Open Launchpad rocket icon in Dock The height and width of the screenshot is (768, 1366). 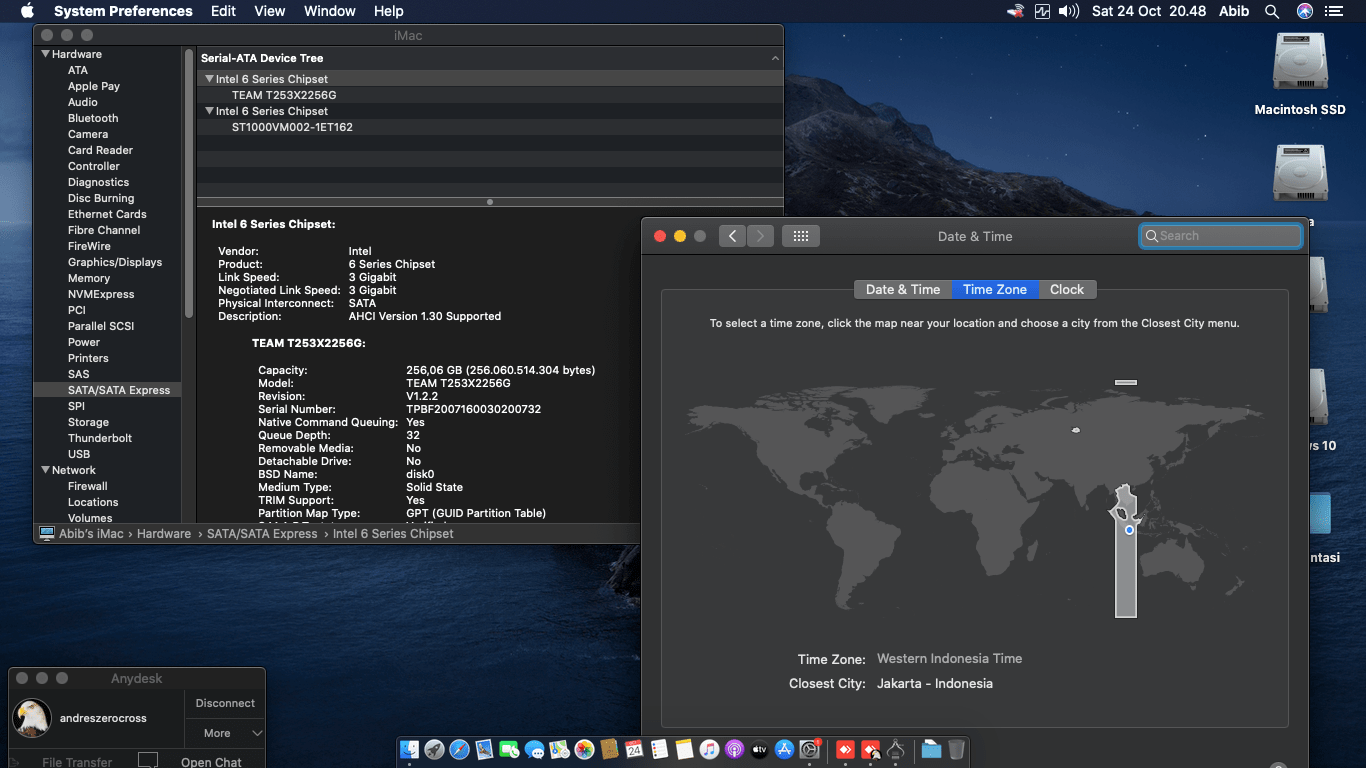tap(435, 749)
